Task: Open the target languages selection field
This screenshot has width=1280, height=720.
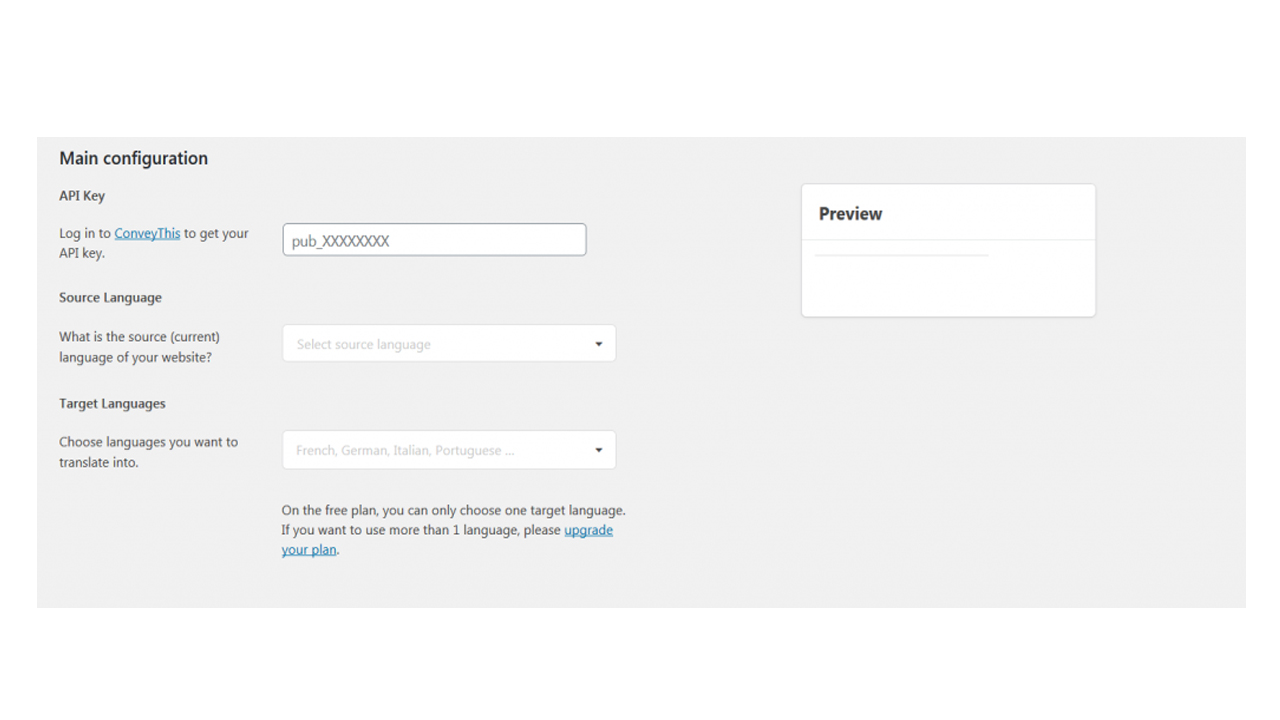Action: pyautogui.click(x=449, y=450)
